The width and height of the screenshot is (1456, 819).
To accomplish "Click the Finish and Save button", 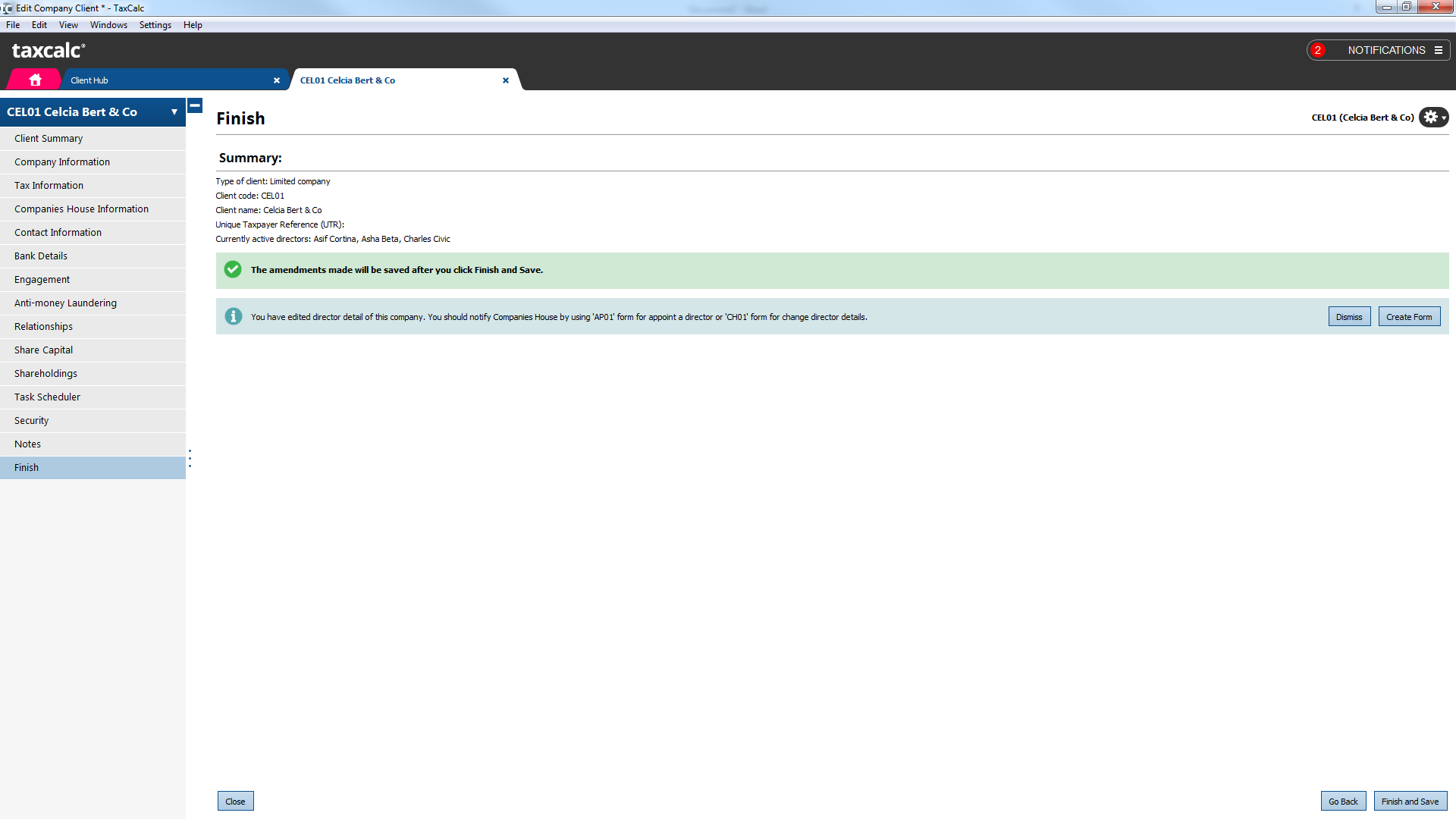I will click(1410, 802).
